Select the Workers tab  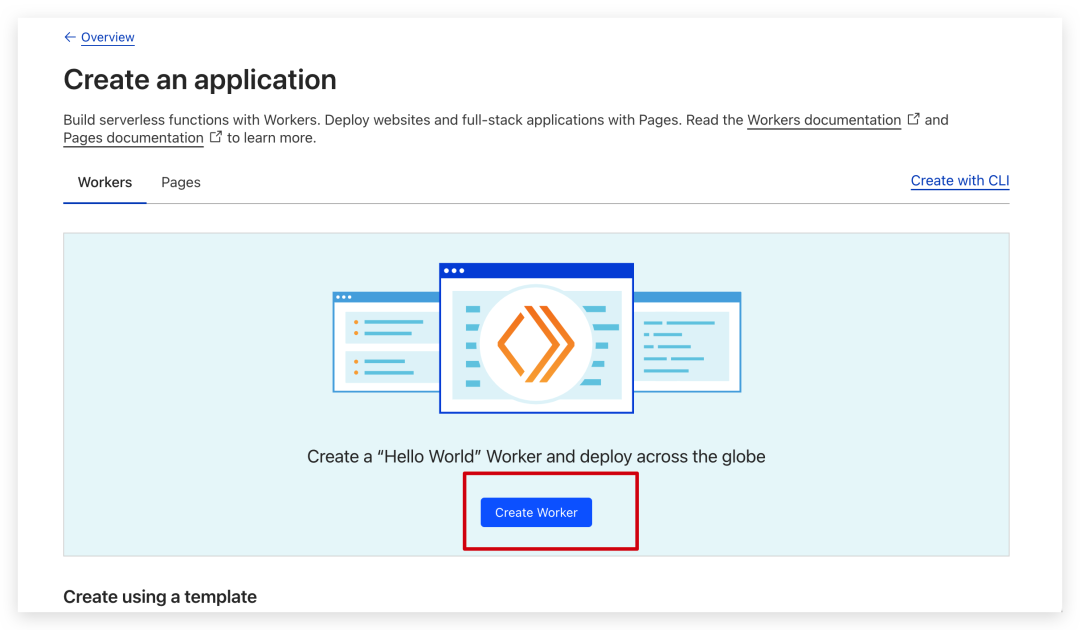coord(105,182)
